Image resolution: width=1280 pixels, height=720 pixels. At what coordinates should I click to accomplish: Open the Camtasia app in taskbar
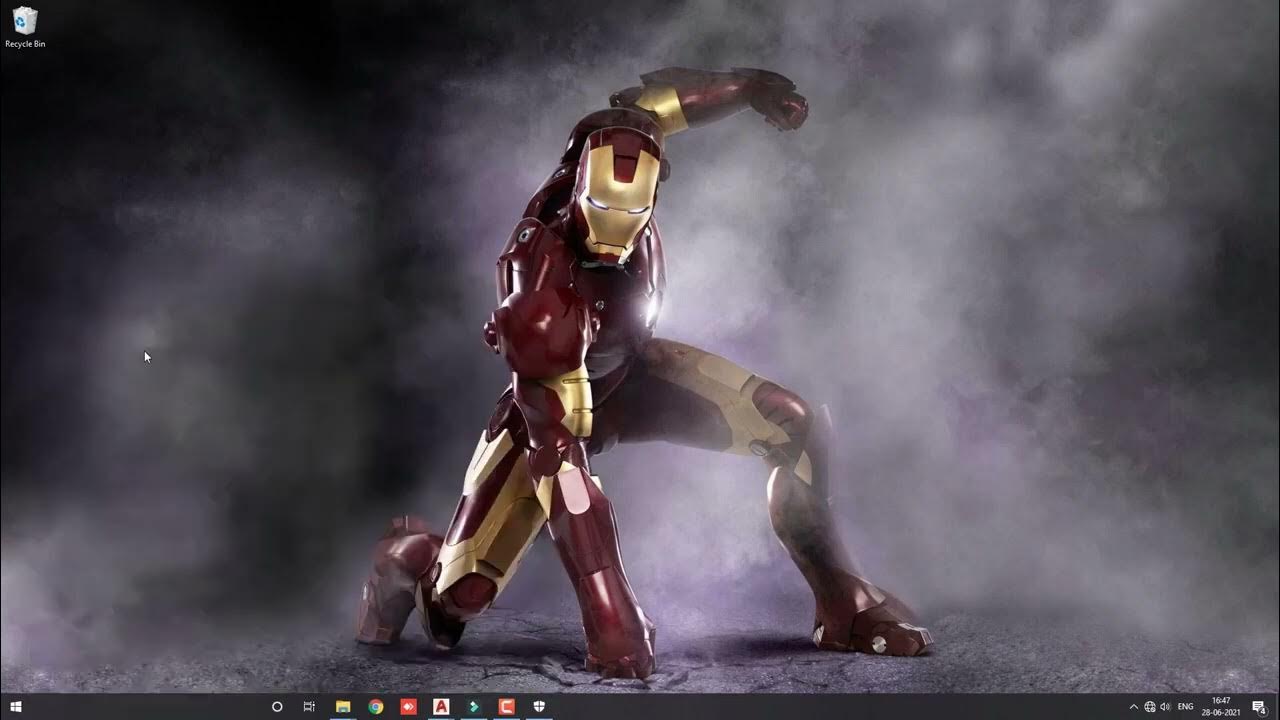pos(506,706)
